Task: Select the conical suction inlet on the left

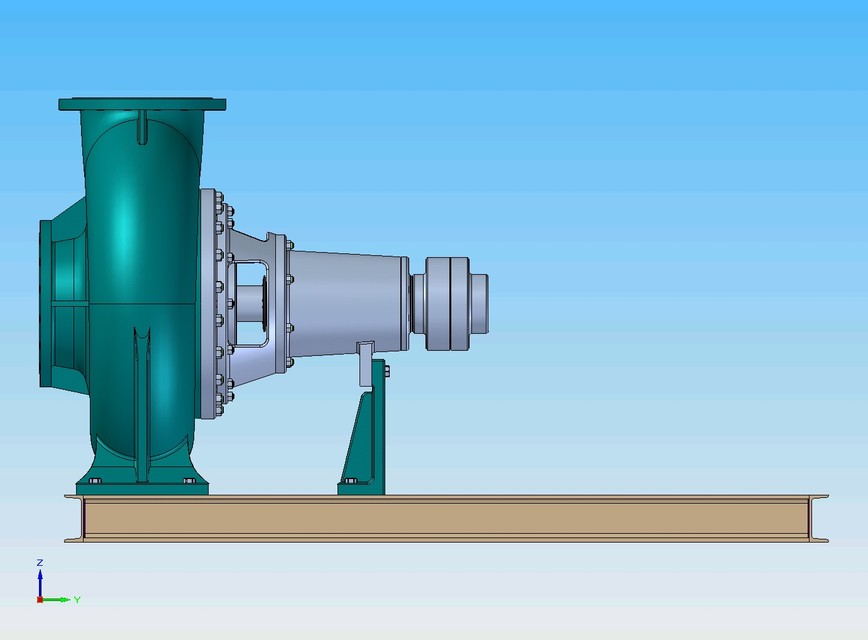Action: [x=60, y=295]
